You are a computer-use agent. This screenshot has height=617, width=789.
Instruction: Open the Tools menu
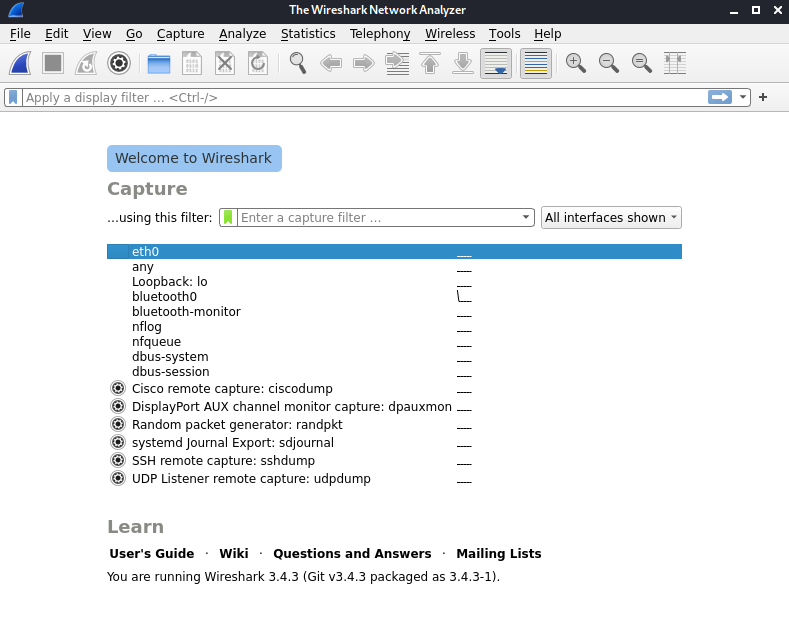point(504,34)
